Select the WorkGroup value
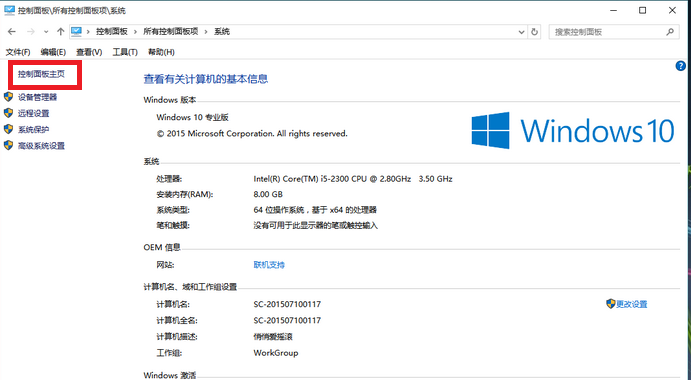Image resolution: width=691 pixels, height=380 pixels. 276,353
